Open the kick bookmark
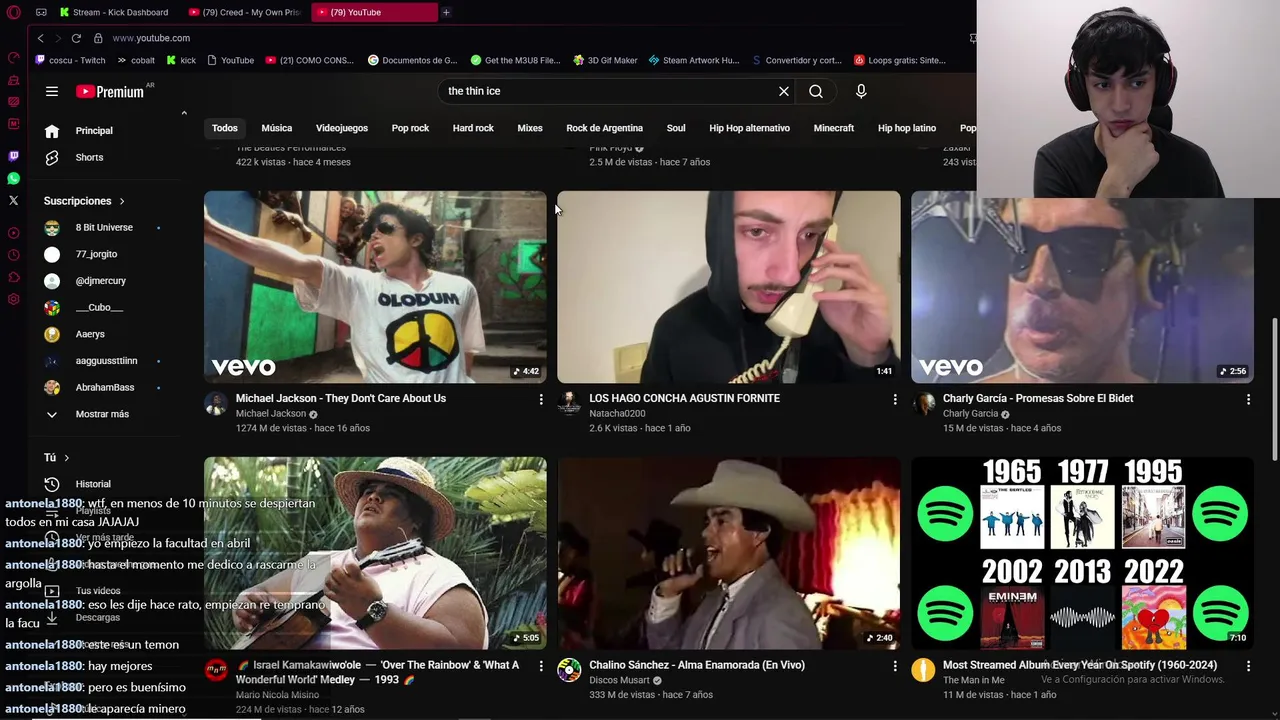Viewport: 1280px width, 720px height. coord(181,60)
